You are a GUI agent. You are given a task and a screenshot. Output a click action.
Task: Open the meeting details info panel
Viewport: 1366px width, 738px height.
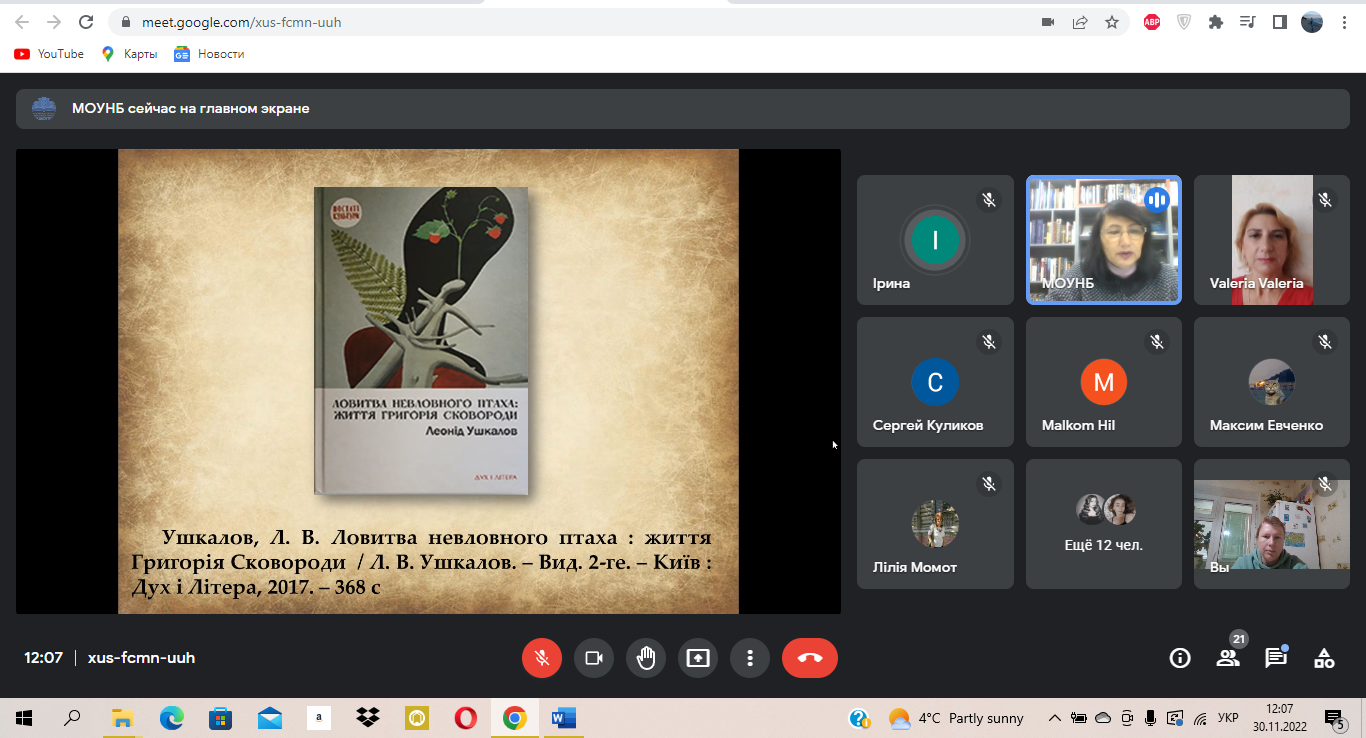1180,658
